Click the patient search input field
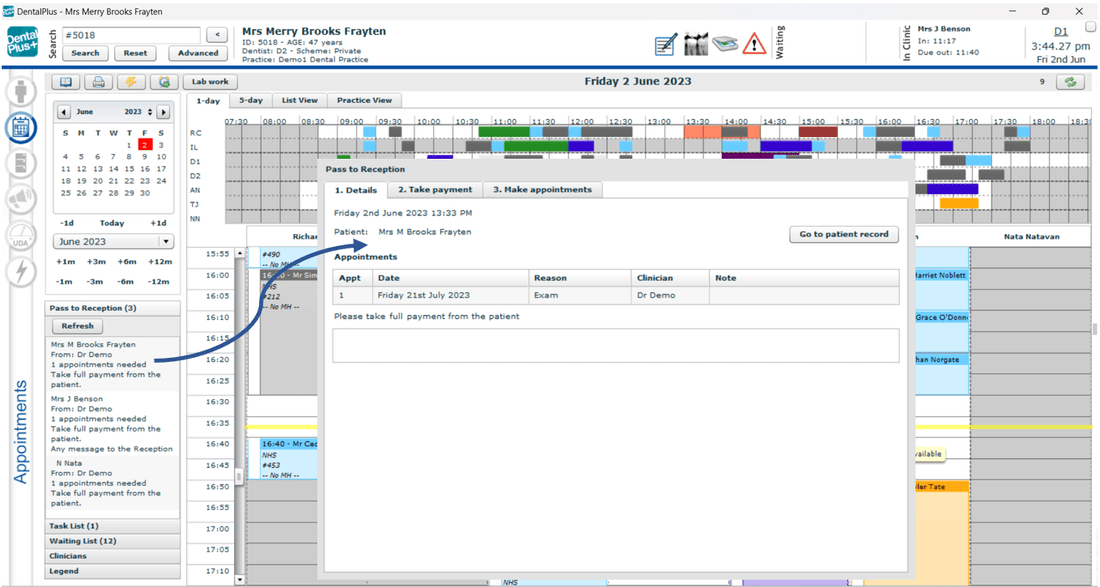The height and width of the screenshot is (587, 1100). click(x=130, y=35)
